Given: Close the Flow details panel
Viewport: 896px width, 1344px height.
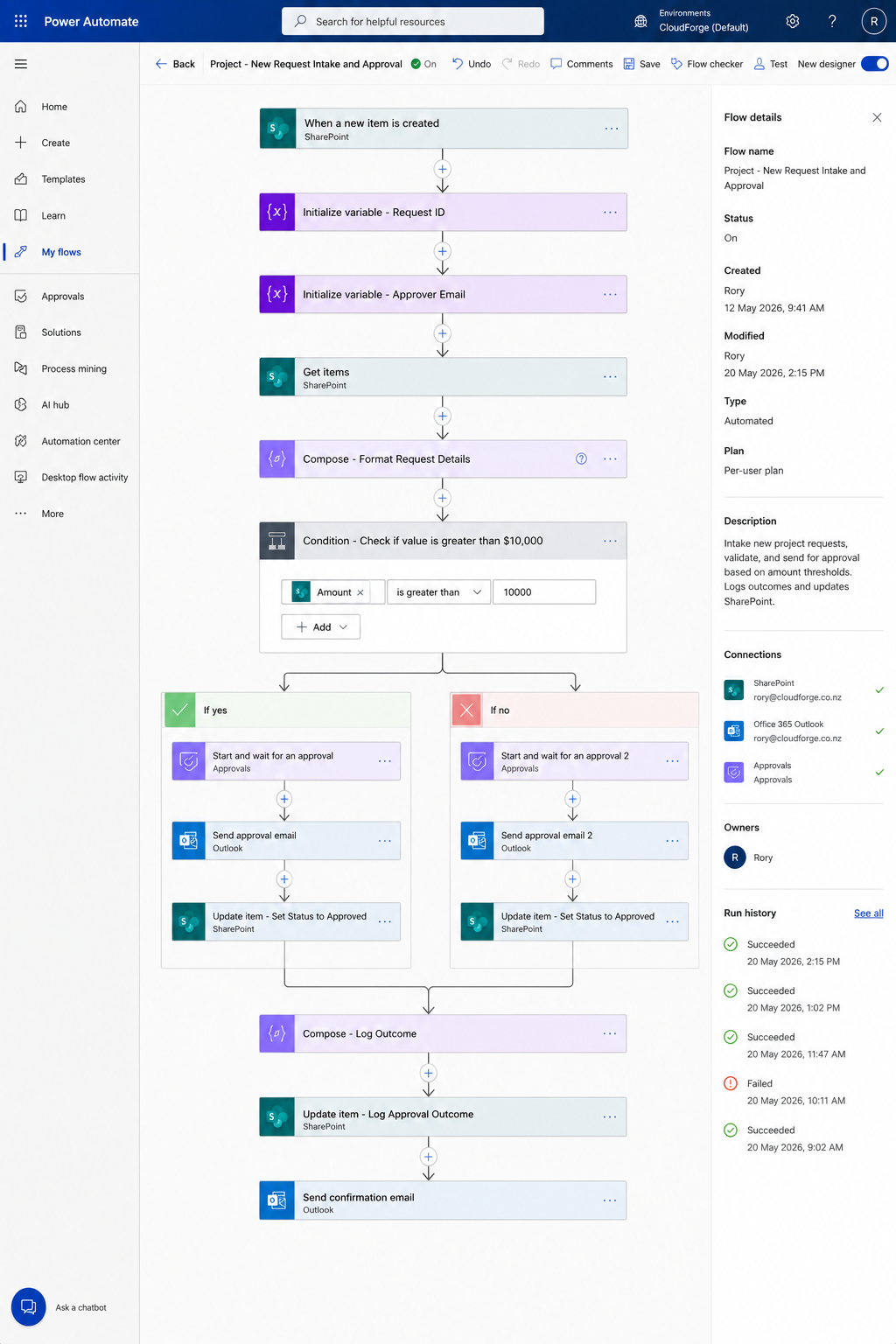Looking at the screenshot, I should (x=877, y=117).
